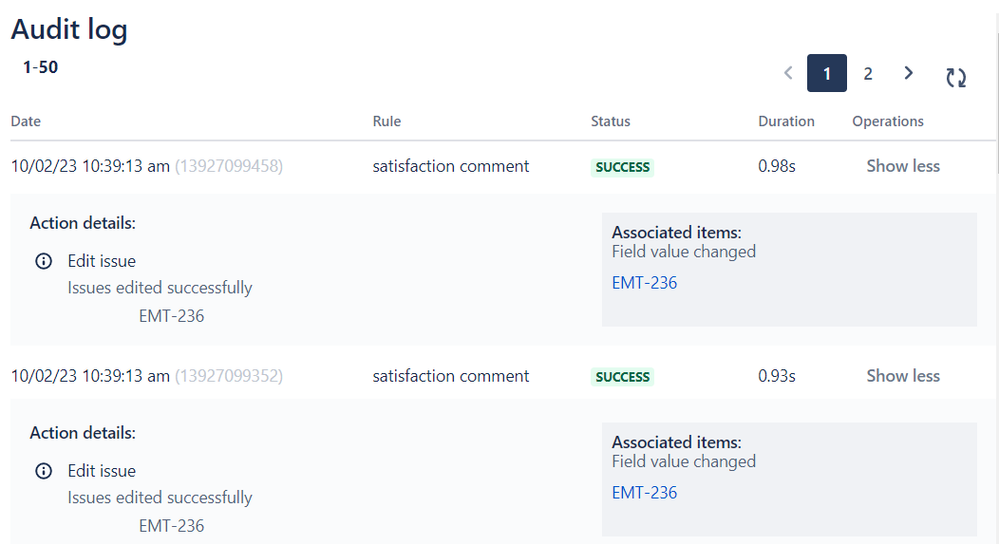Click the refresh audit log icon
Image resolution: width=999 pixels, height=544 pixels.
coord(956,77)
